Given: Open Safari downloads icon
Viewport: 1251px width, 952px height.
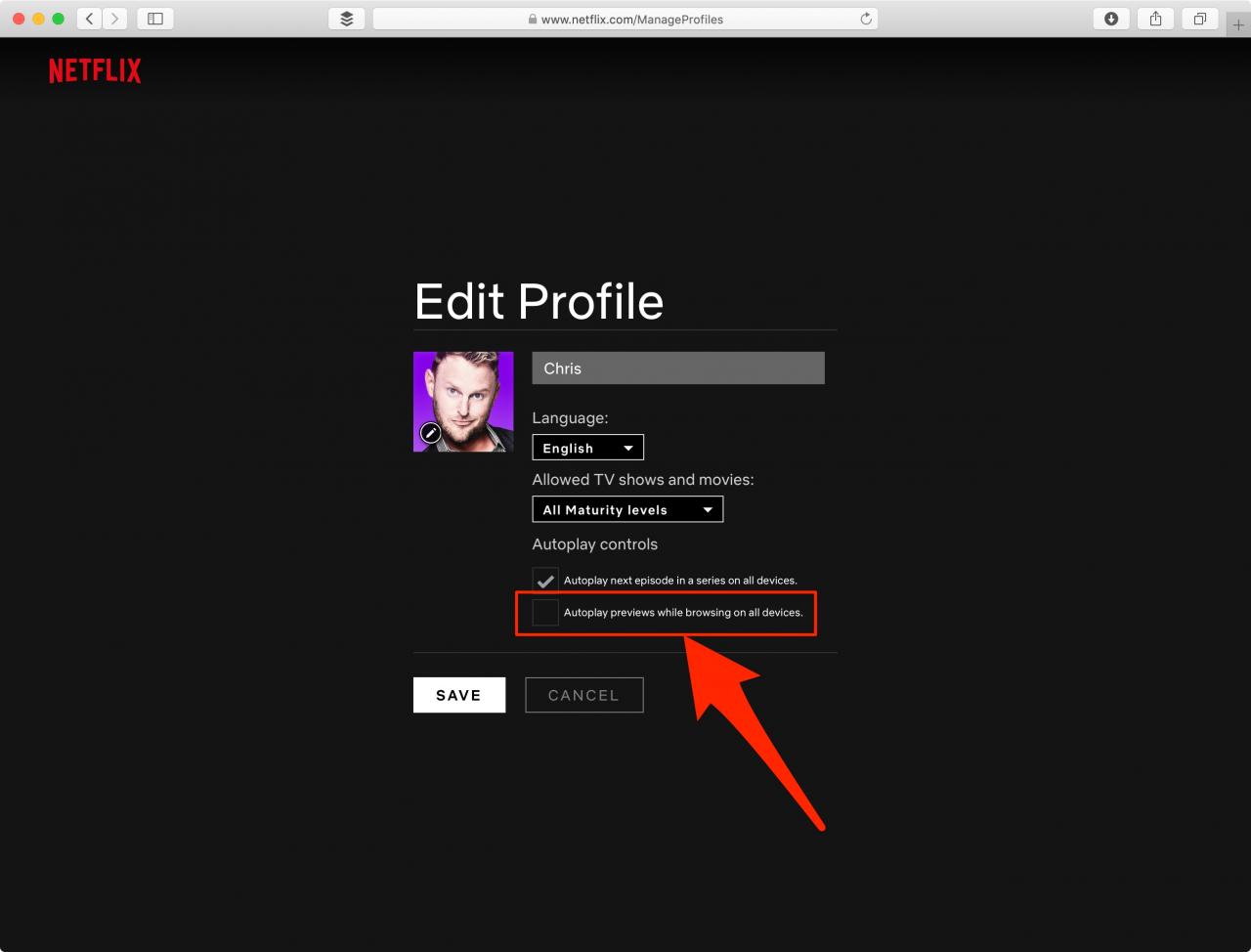Looking at the screenshot, I should click(1111, 19).
